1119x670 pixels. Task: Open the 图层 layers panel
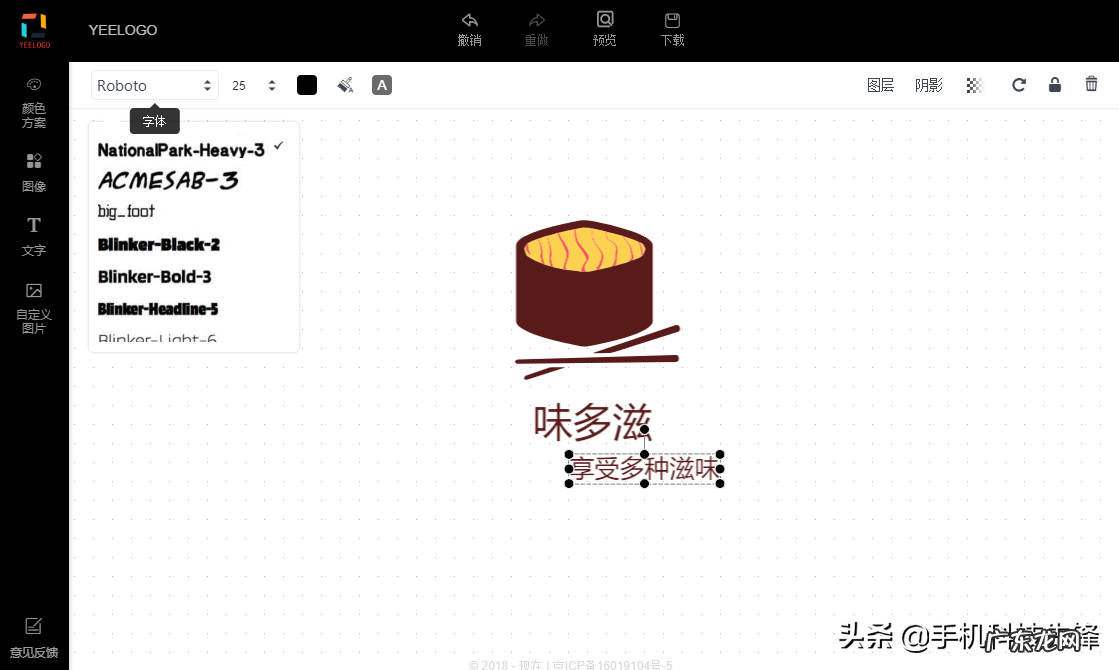[x=880, y=85]
